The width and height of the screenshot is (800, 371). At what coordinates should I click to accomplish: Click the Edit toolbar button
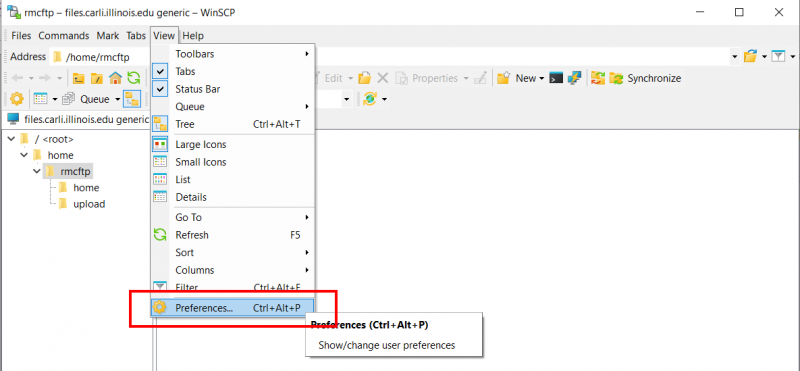(x=333, y=79)
